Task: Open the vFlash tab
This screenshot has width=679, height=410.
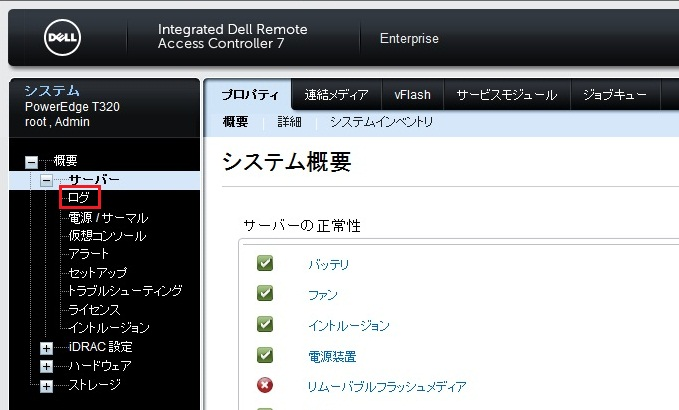Action: [413, 94]
